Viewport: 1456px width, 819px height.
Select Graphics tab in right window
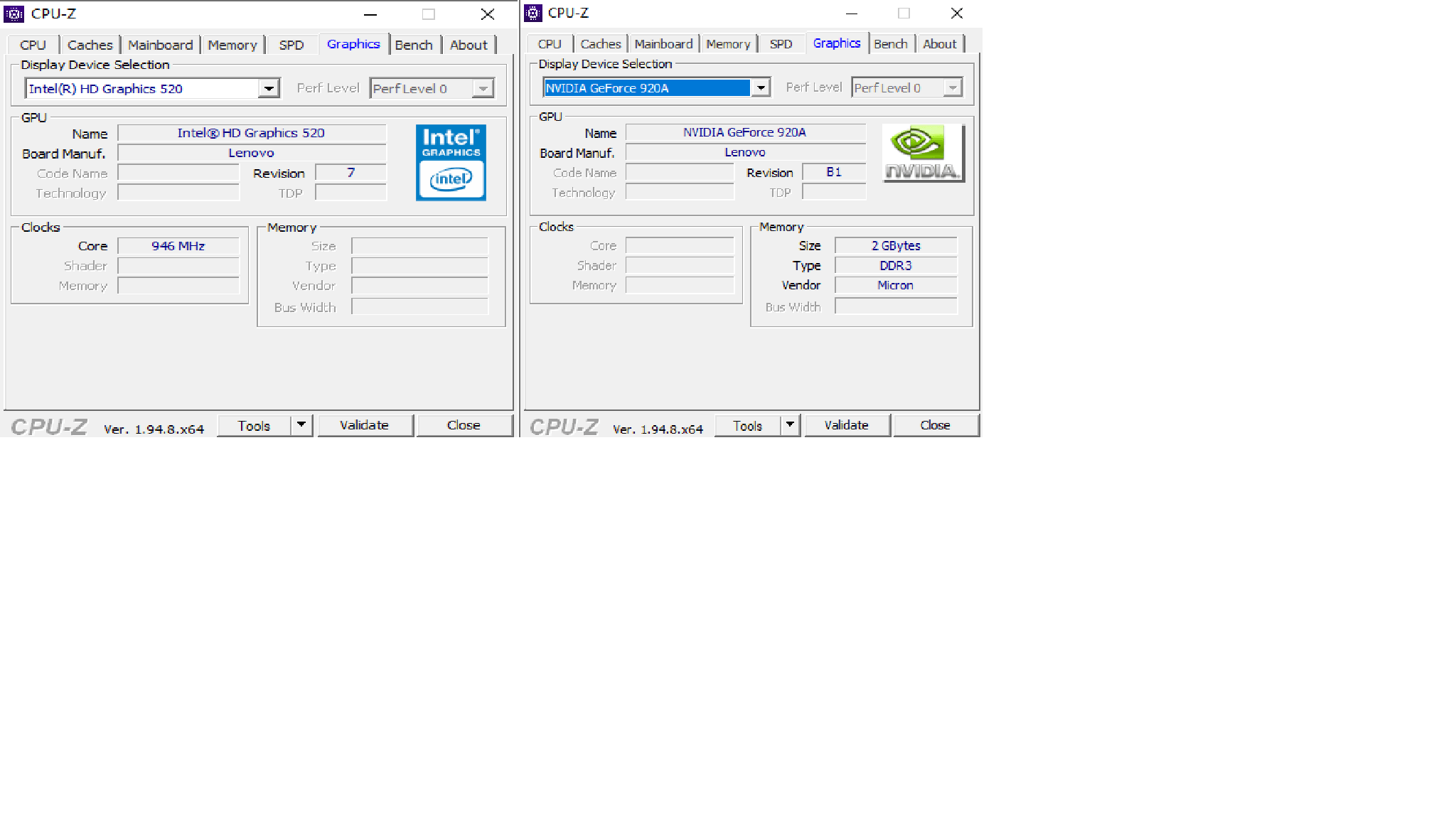pyautogui.click(x=837, y=43)
